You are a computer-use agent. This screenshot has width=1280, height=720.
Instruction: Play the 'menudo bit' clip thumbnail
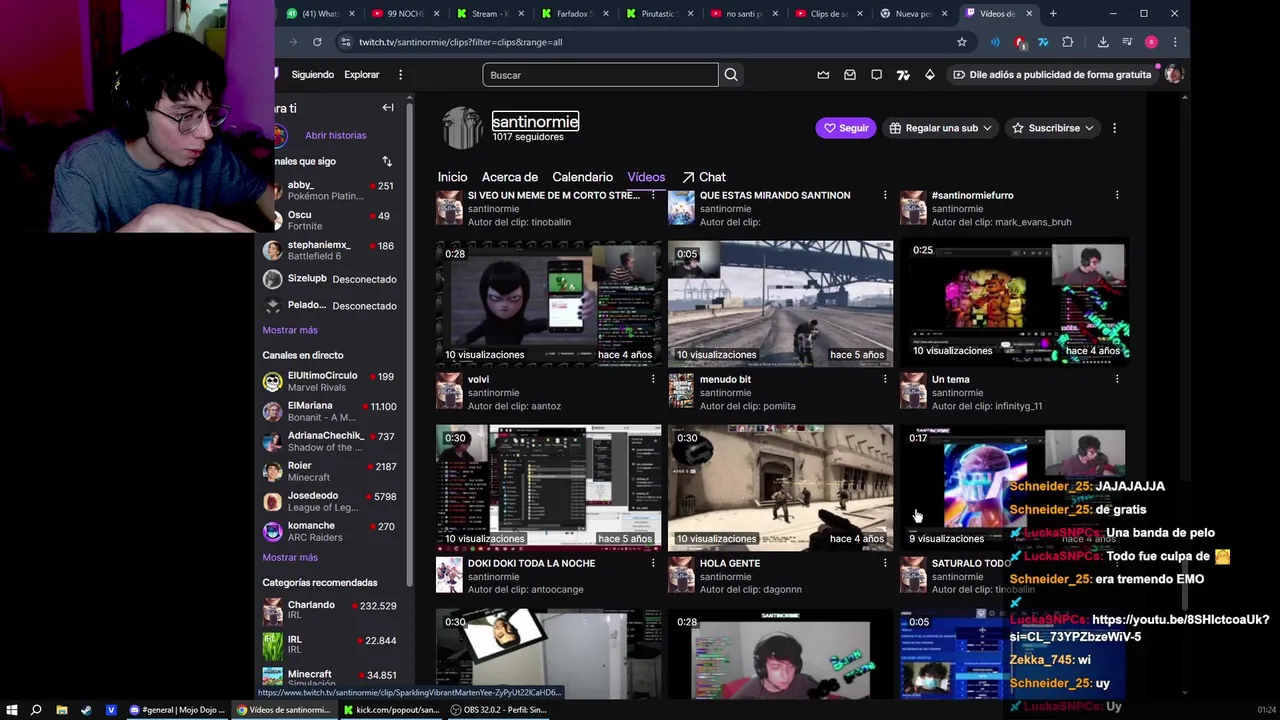pyautogui.click(x=780, y=302)
